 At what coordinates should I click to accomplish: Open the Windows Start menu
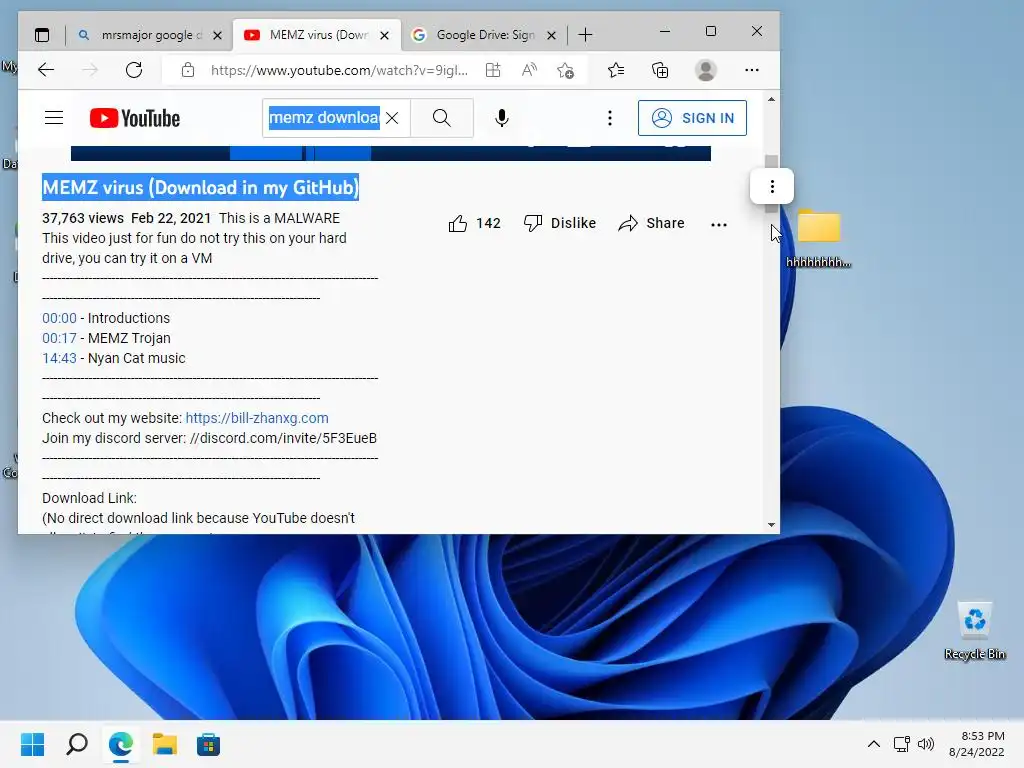[x=33, y=744]
